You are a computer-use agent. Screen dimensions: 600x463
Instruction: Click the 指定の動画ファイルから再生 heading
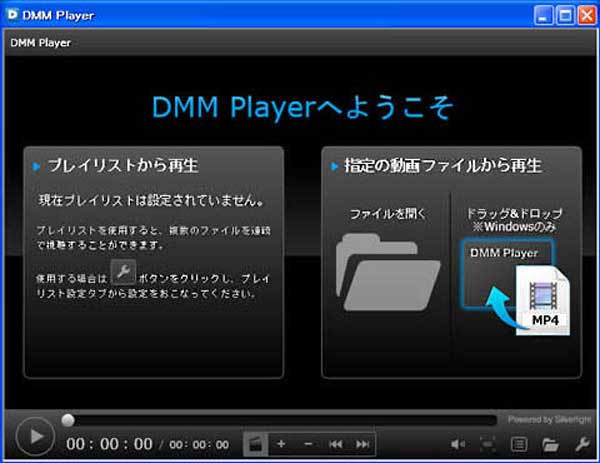[443, 166]
